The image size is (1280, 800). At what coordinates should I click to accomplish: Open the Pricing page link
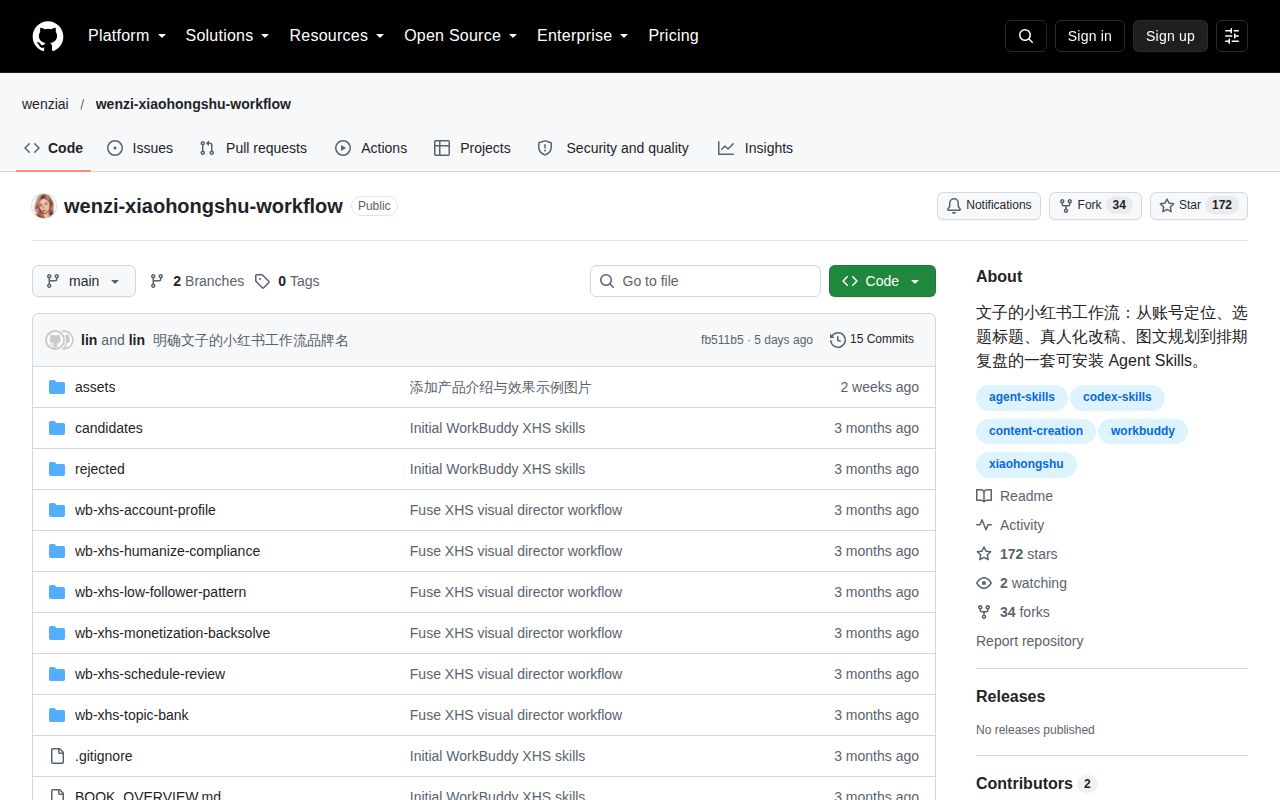coord(673,36)
